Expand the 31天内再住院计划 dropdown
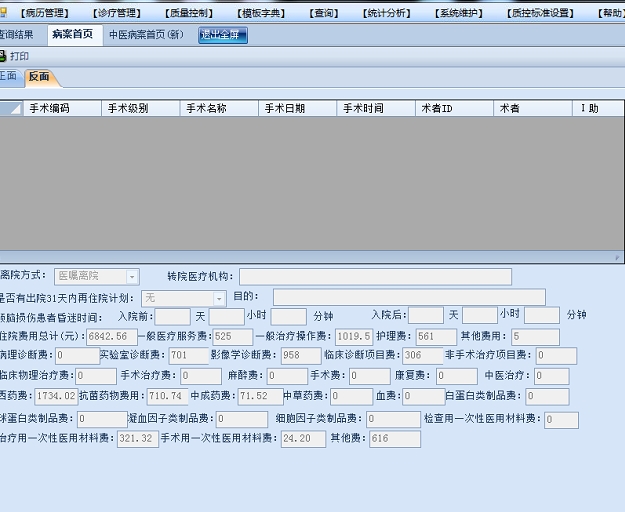 [219, 298]
